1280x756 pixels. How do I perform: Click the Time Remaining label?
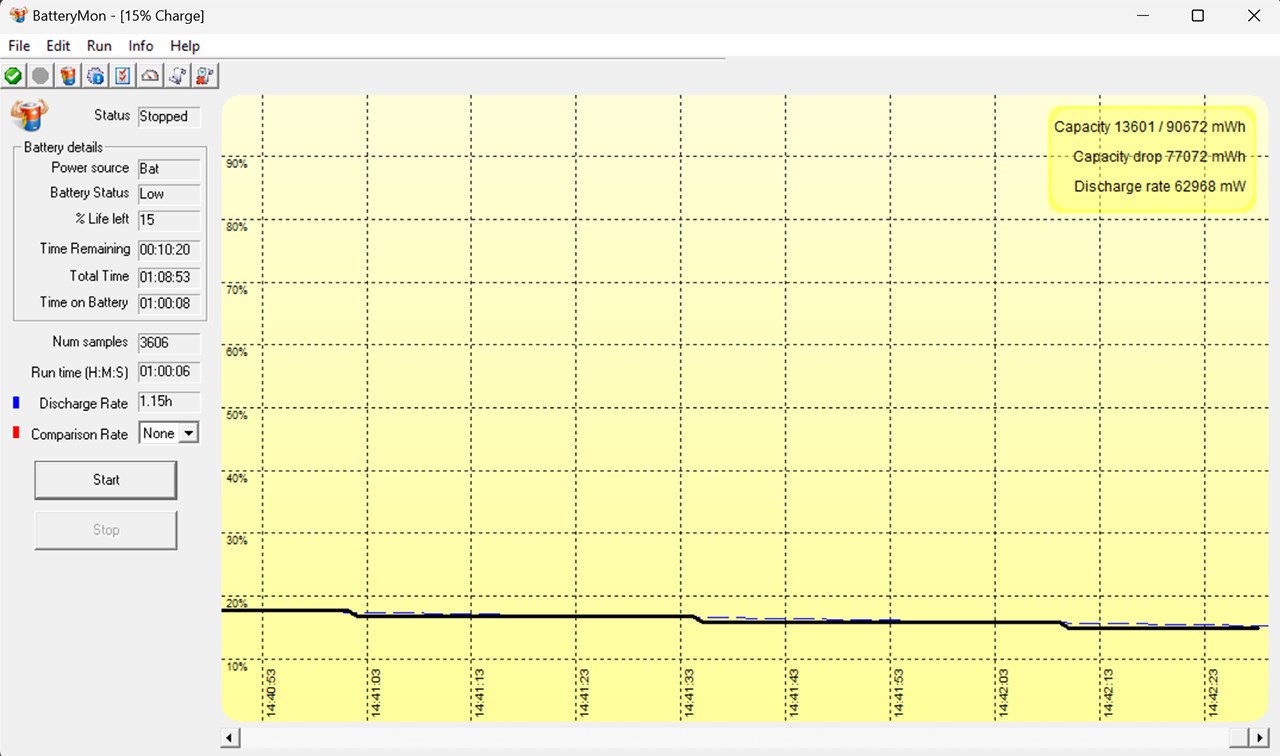pyautogui.click(x=85, y=249)
